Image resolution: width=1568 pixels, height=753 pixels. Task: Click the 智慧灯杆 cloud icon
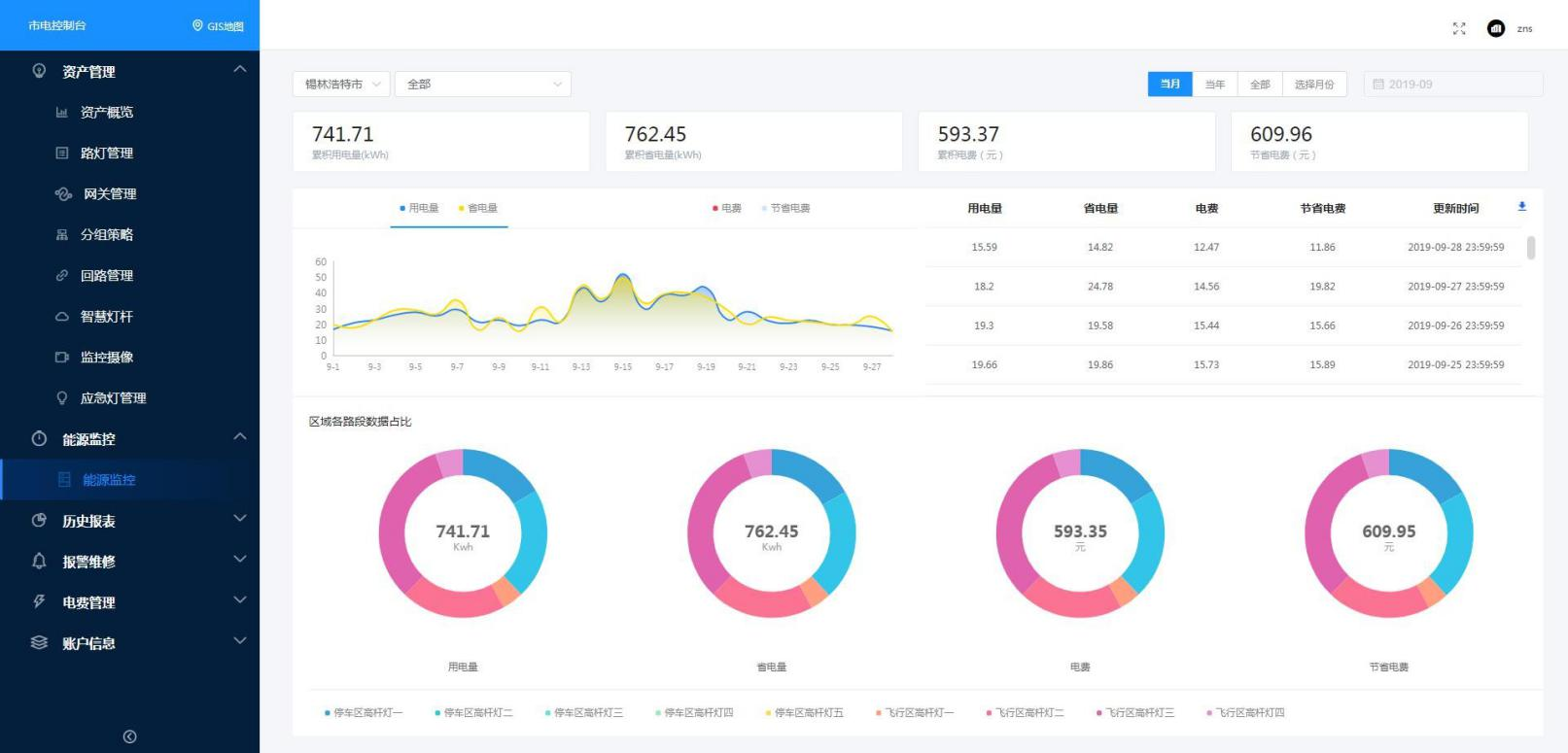pyautogui.click(x=62, y=317)
